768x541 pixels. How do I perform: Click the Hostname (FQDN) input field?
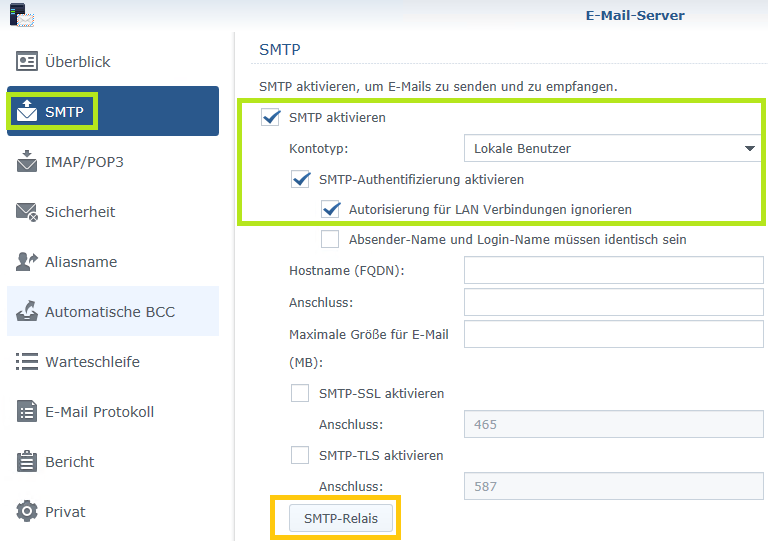pos(613,271)
